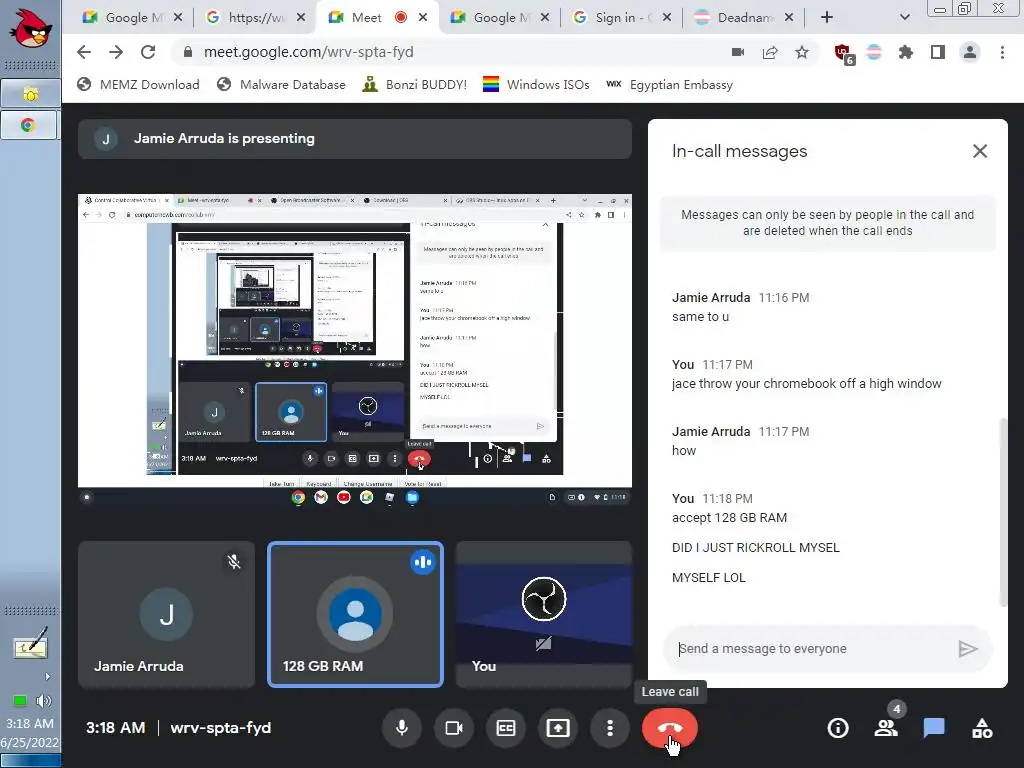Close the active Meet tab
This screenshot has width=1024, height=768.
coord(423,18)
